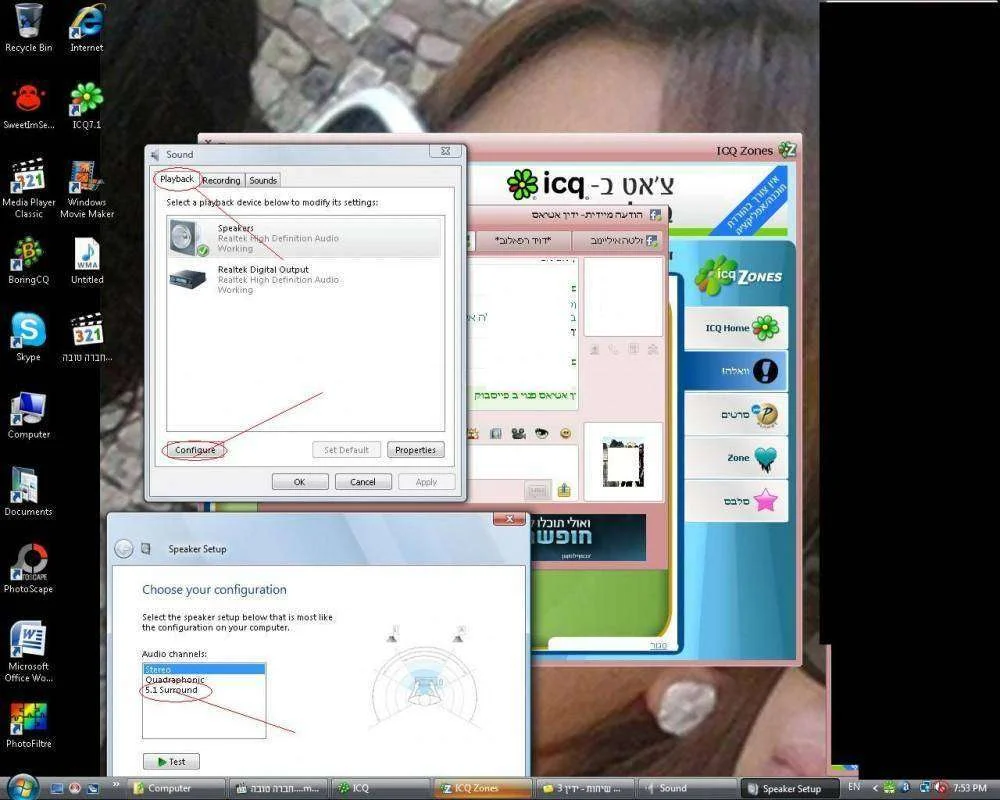Select Stereo in Audio channels list

click(203, 669)
